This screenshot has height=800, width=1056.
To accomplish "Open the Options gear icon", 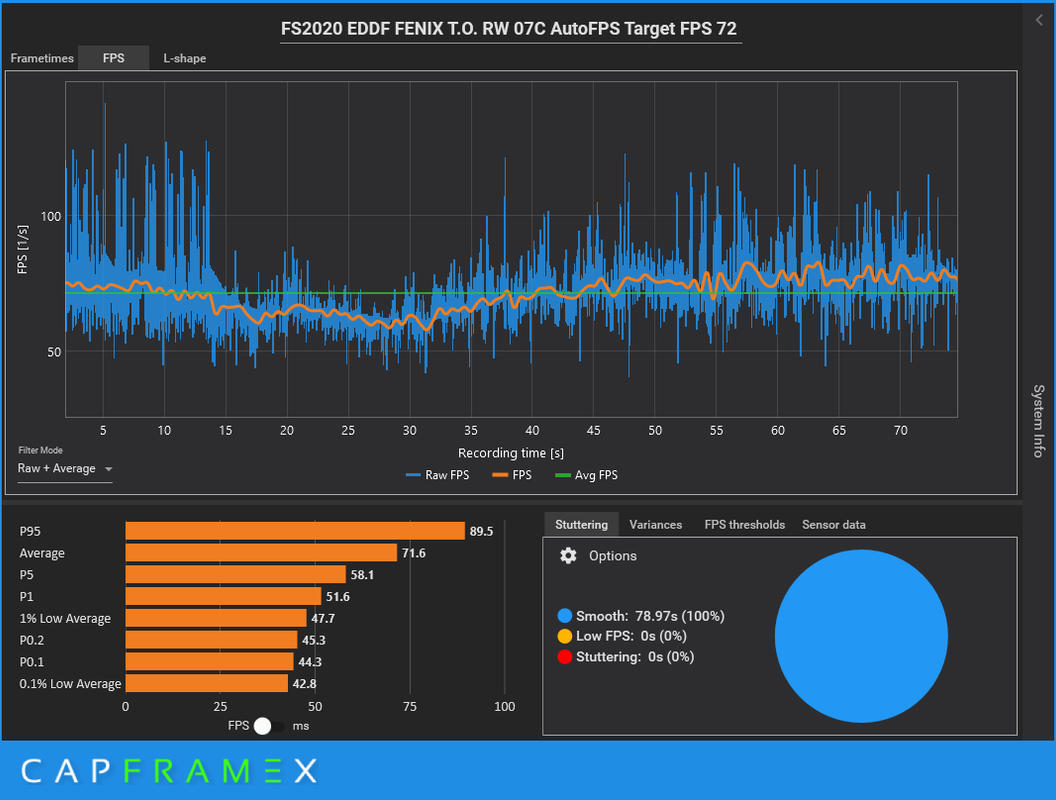I will pos(568,556).
